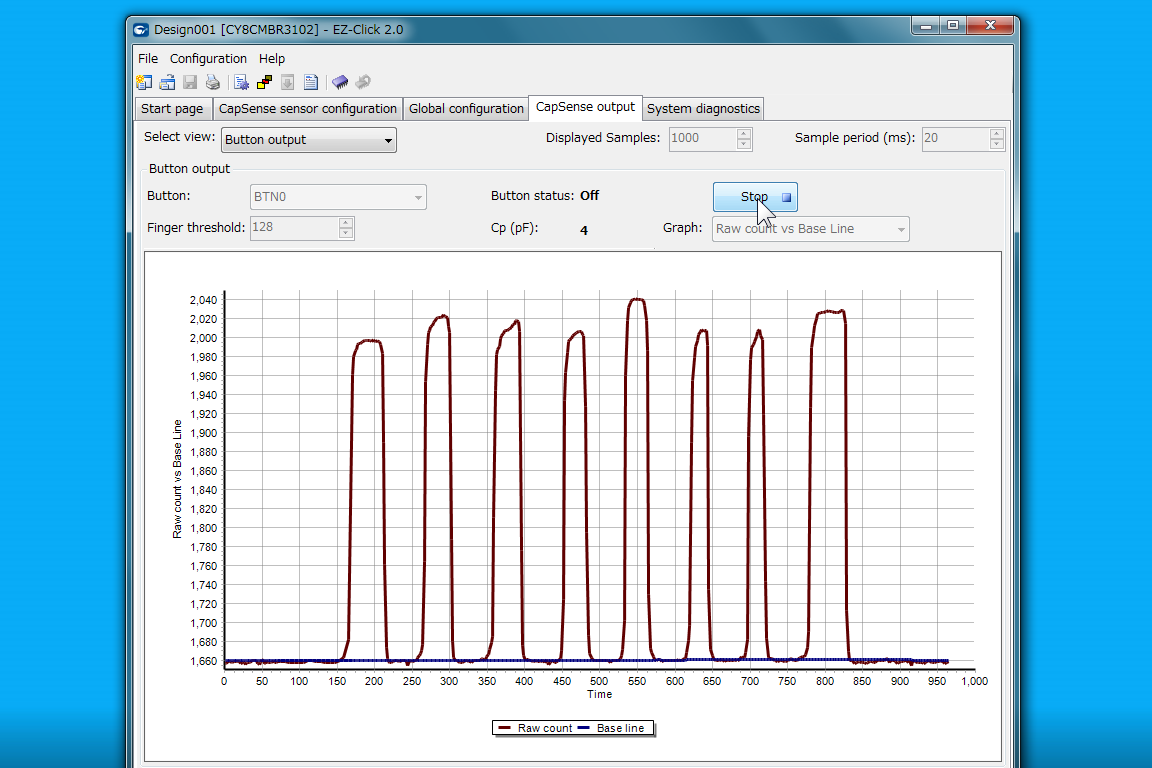1152x768 pixels.
Task: Increase Finger threshold with up arrow
Action: pos(346,223)
